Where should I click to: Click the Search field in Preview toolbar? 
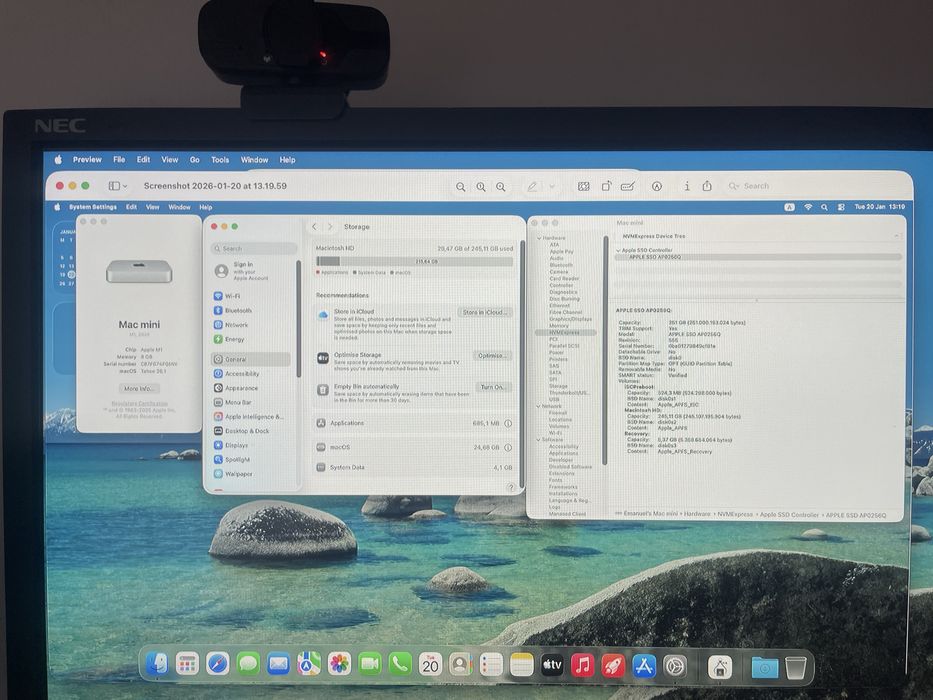pos(813,186)
